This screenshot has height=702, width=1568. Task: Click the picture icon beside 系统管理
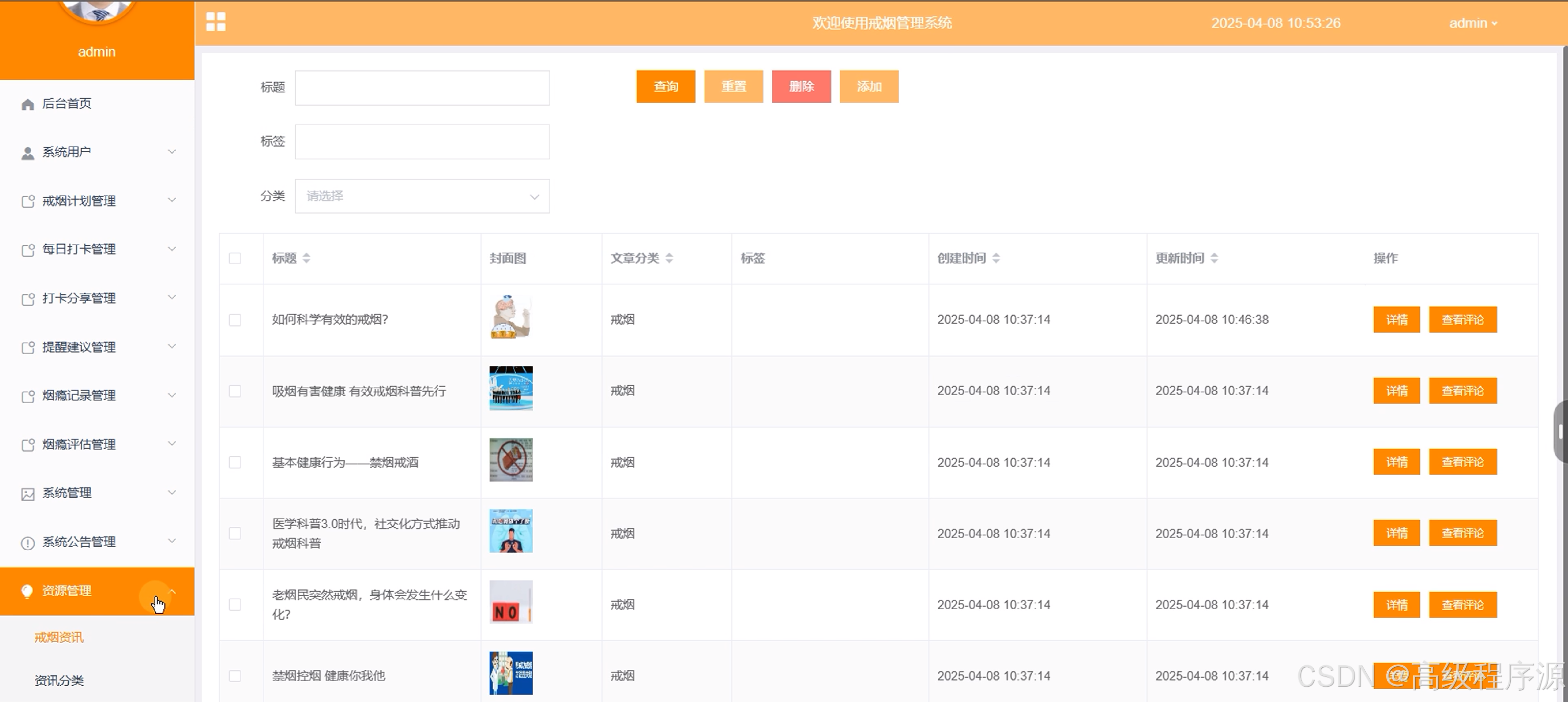[x=28, y=494]
